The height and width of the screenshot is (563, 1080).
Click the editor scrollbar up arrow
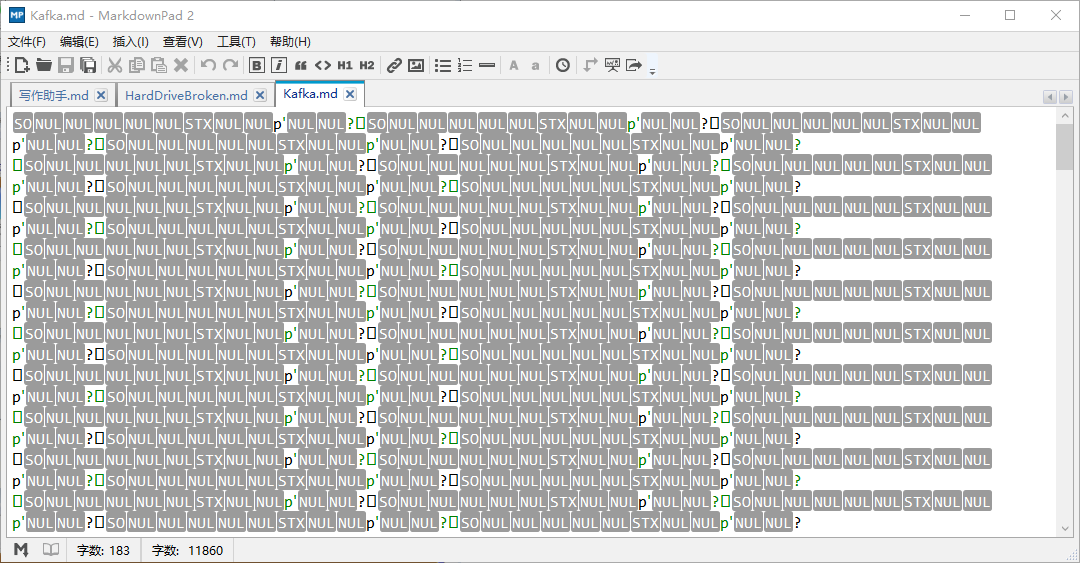pos(1065,116)
